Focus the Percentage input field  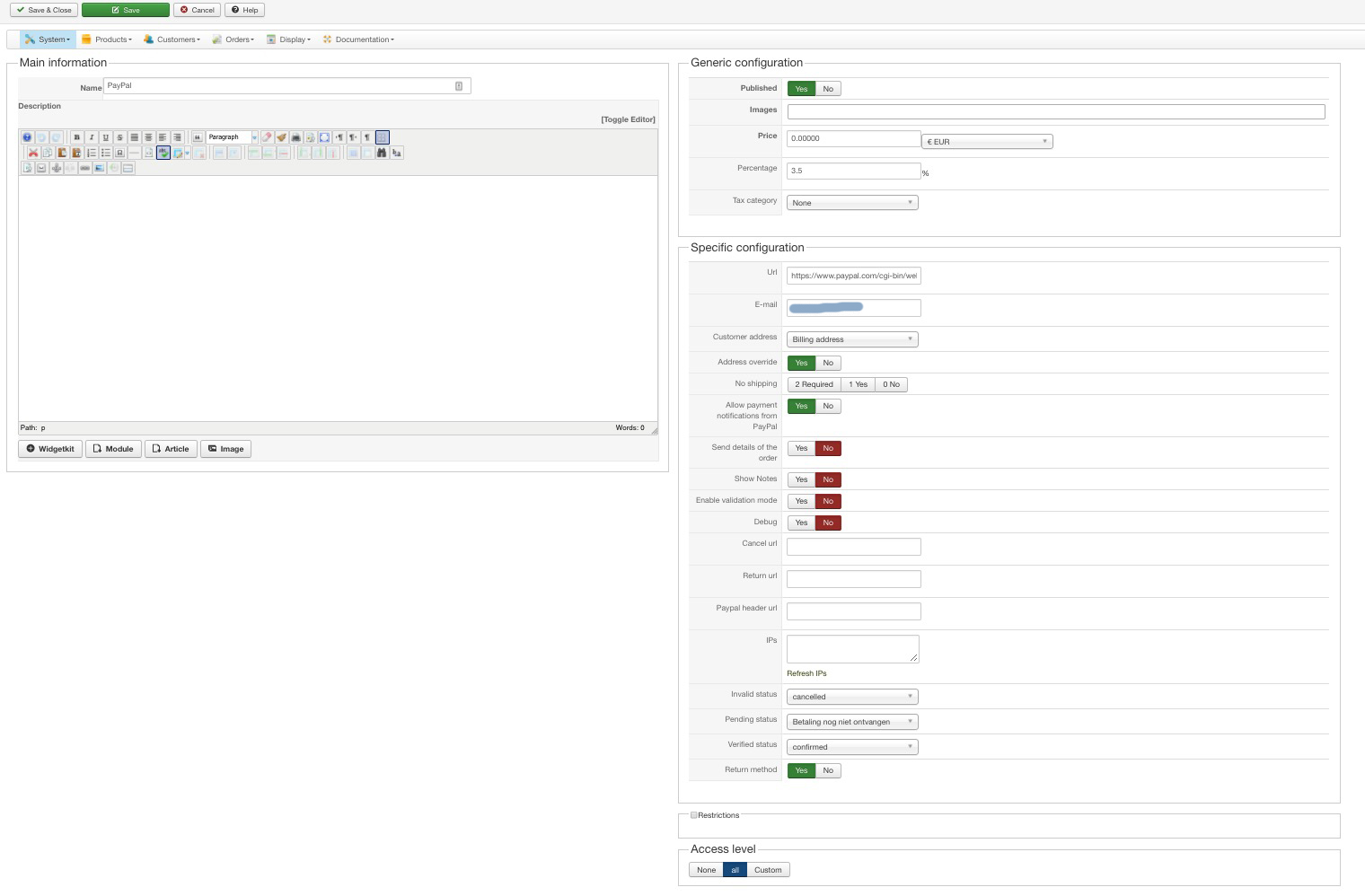click(x=853, y=171)
